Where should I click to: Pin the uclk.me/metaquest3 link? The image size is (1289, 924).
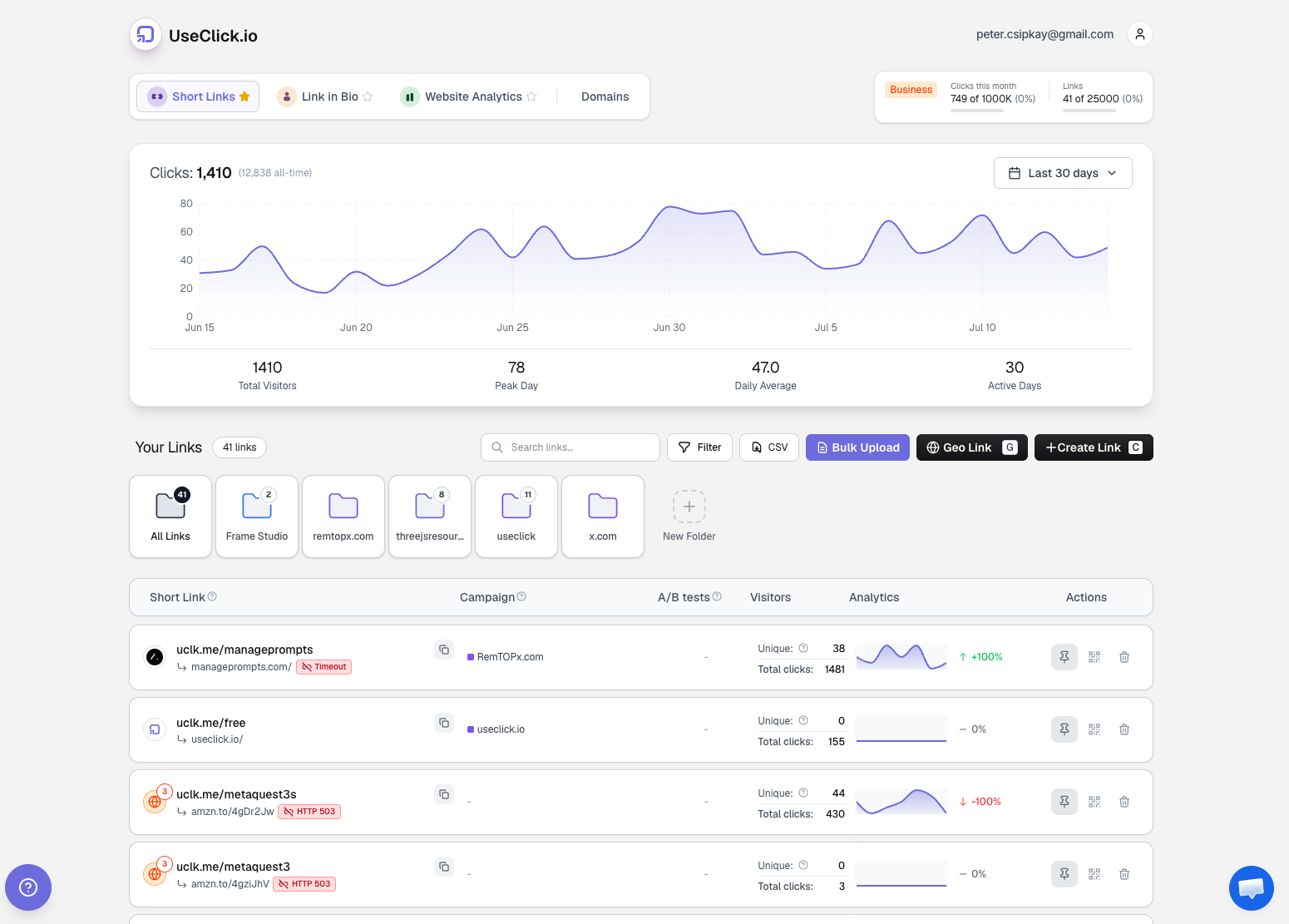[x=1064, y=874]
